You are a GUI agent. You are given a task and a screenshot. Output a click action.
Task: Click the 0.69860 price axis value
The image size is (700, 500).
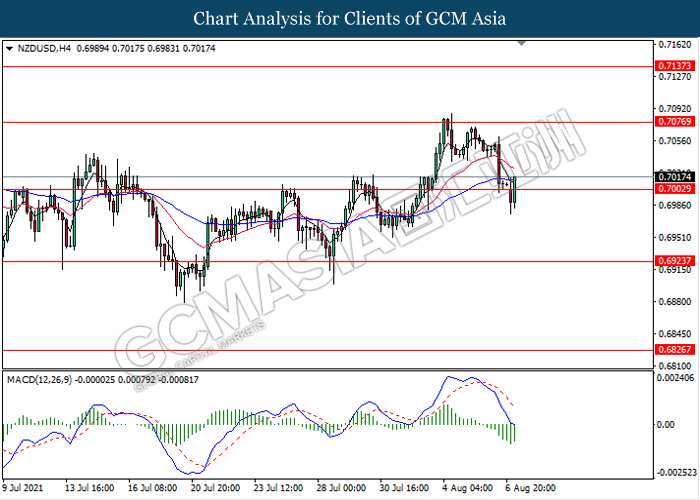(x=675, y=205)
